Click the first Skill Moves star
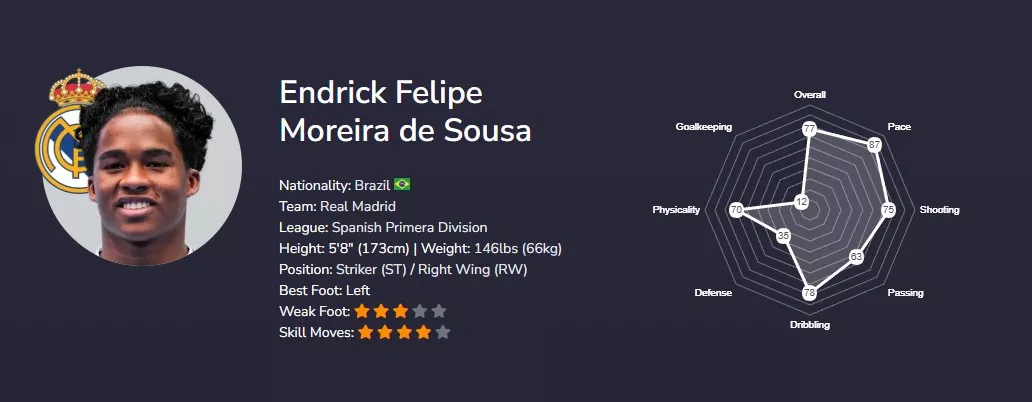The height and width of the screenshot is (402, 1032). point(366,332)
